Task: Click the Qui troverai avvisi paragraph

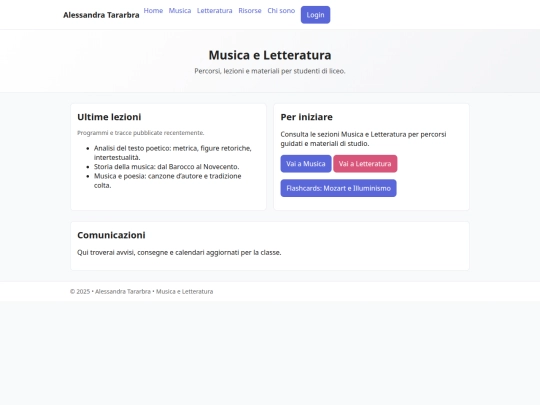Action: 179,252
